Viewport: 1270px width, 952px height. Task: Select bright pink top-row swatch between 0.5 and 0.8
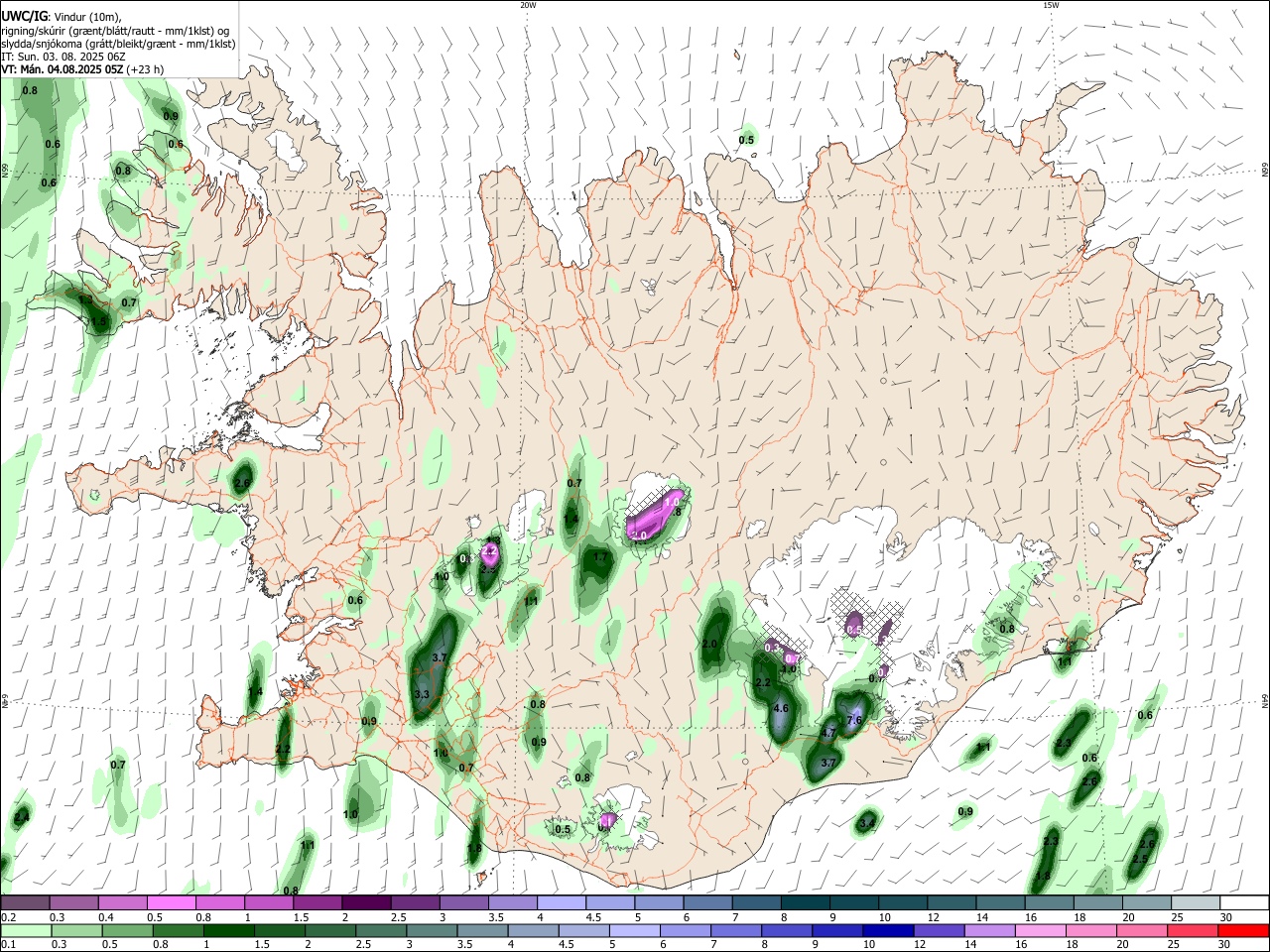click(171, 902)
